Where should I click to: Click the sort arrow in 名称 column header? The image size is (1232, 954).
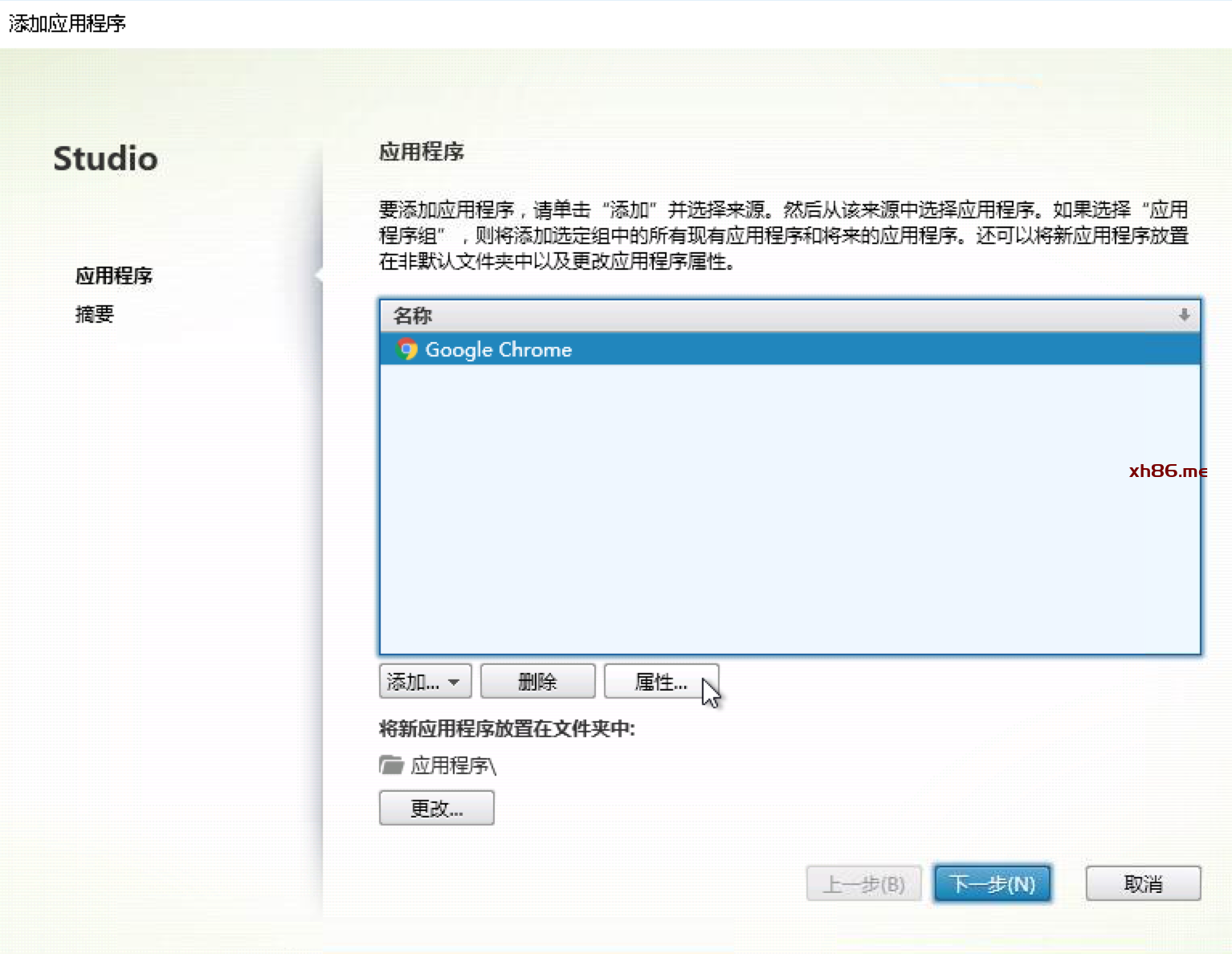[x=1184, y=316]
